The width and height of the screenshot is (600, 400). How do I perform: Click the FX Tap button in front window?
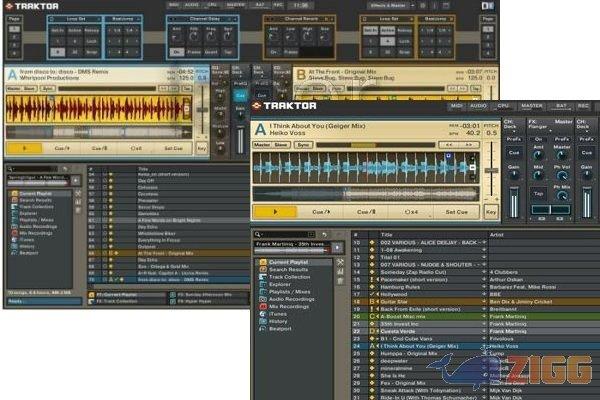click(538, 194)
